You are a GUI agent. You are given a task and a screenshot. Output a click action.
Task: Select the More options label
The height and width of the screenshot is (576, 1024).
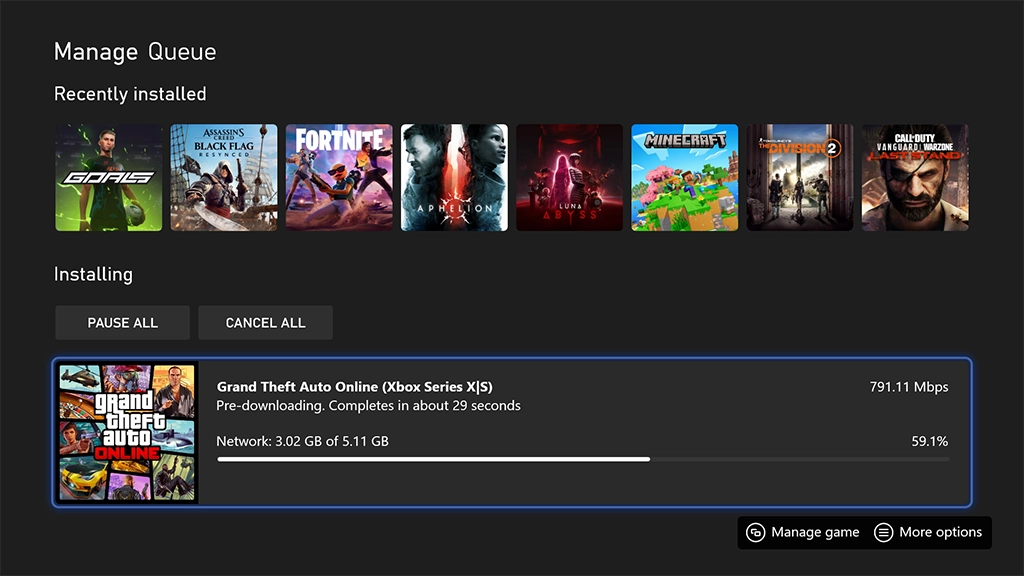click(x=940, y=532)
